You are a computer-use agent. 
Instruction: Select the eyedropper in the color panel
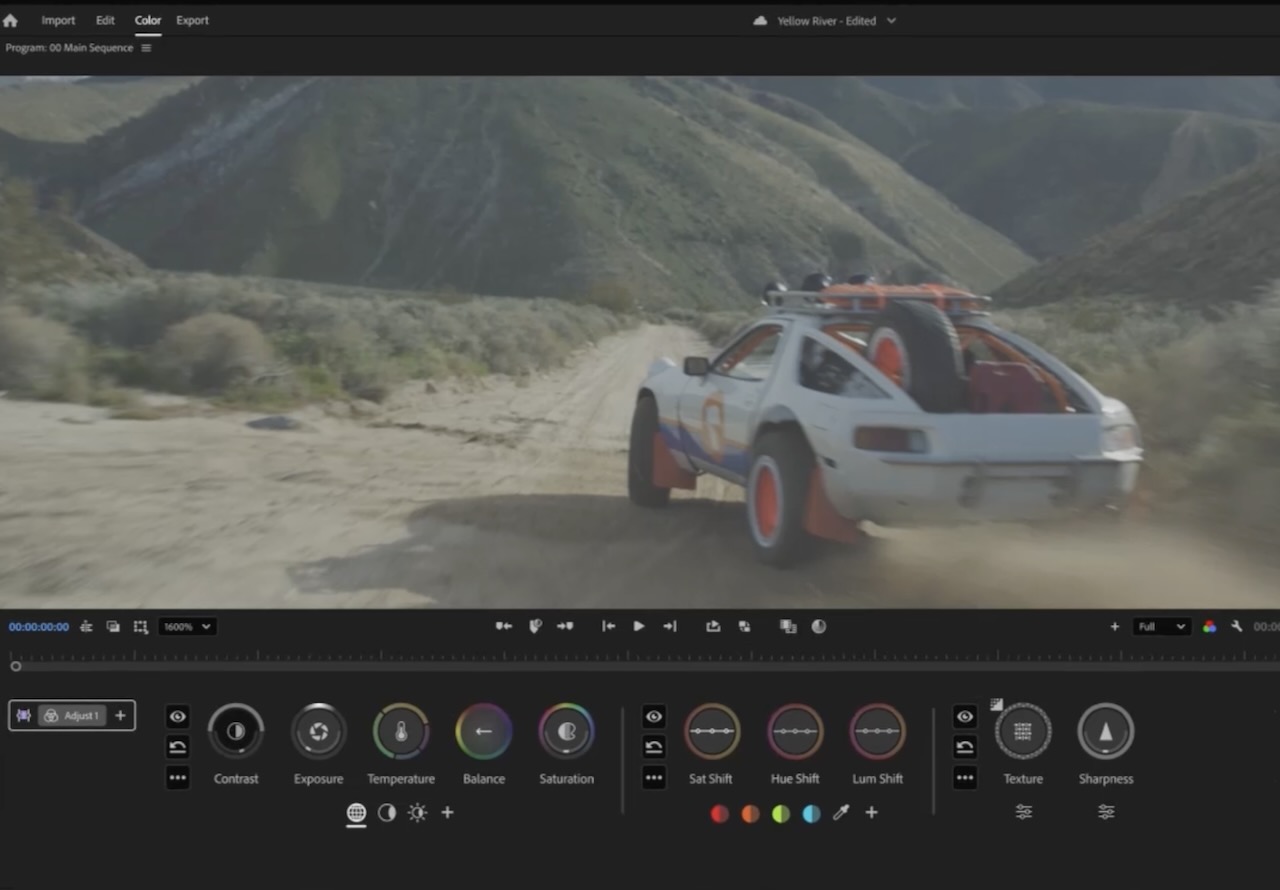(841, 813)
